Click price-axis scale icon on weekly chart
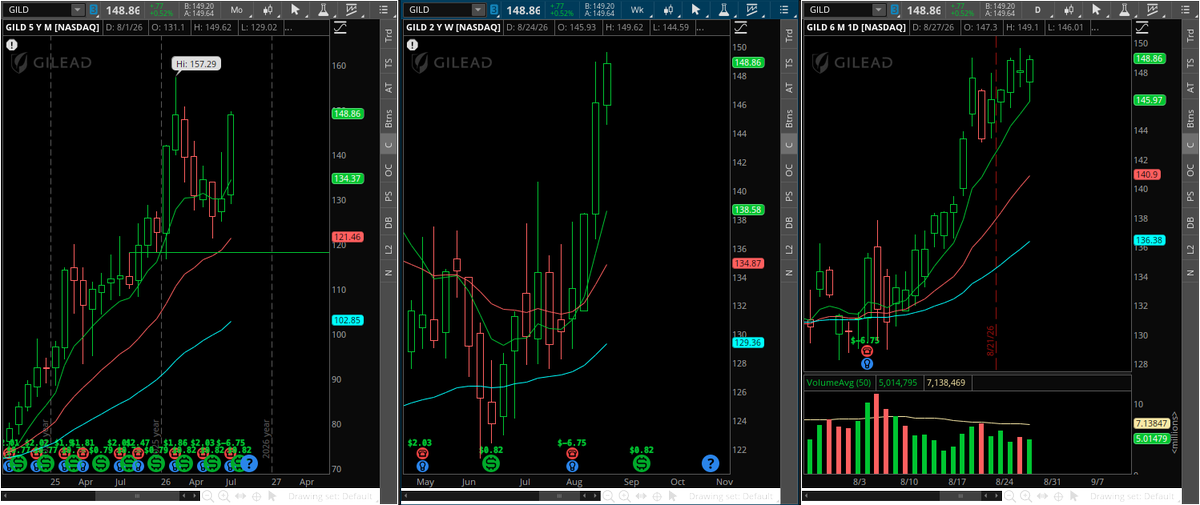 click(741, 27)
